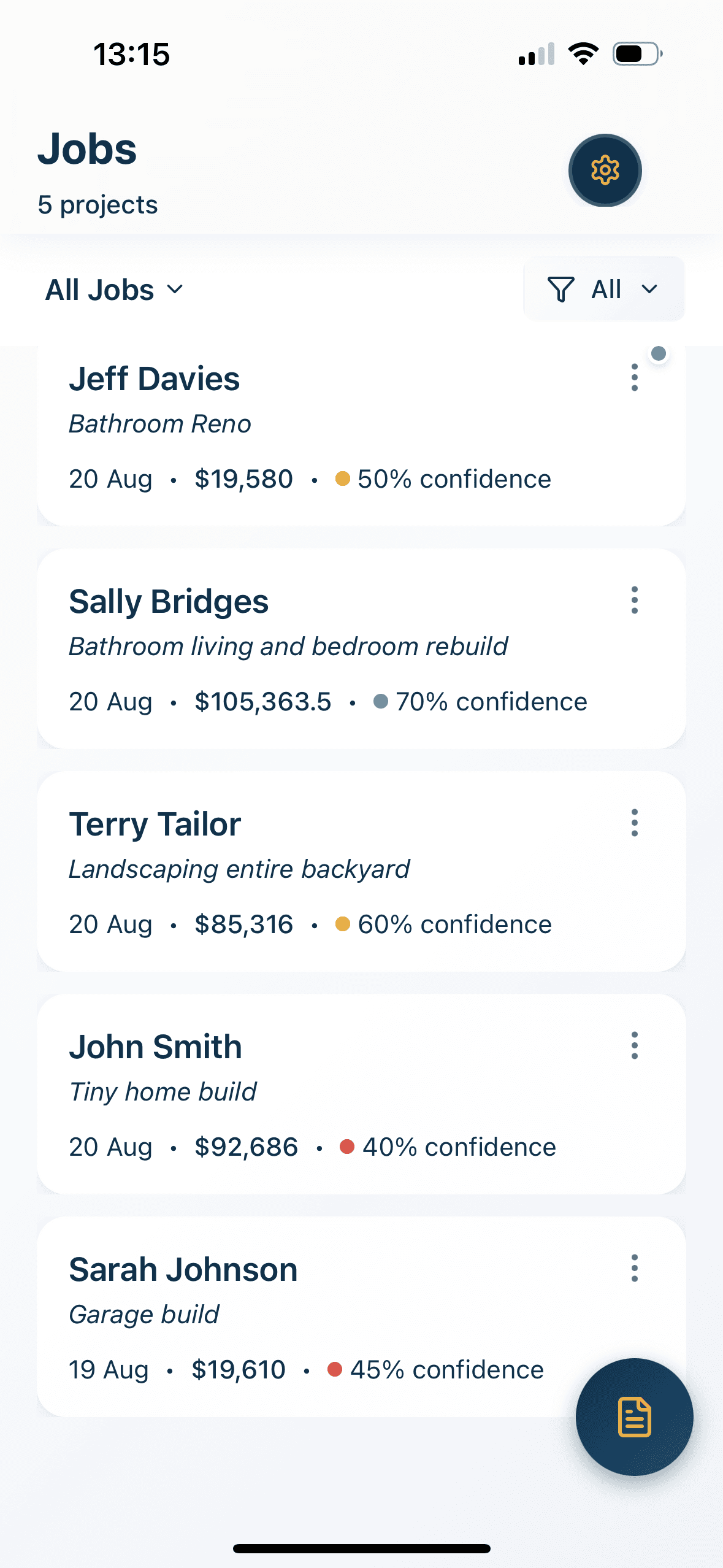Tap the funnel filter icon
Screen dimensions: 723x1568
coord(560,289)
